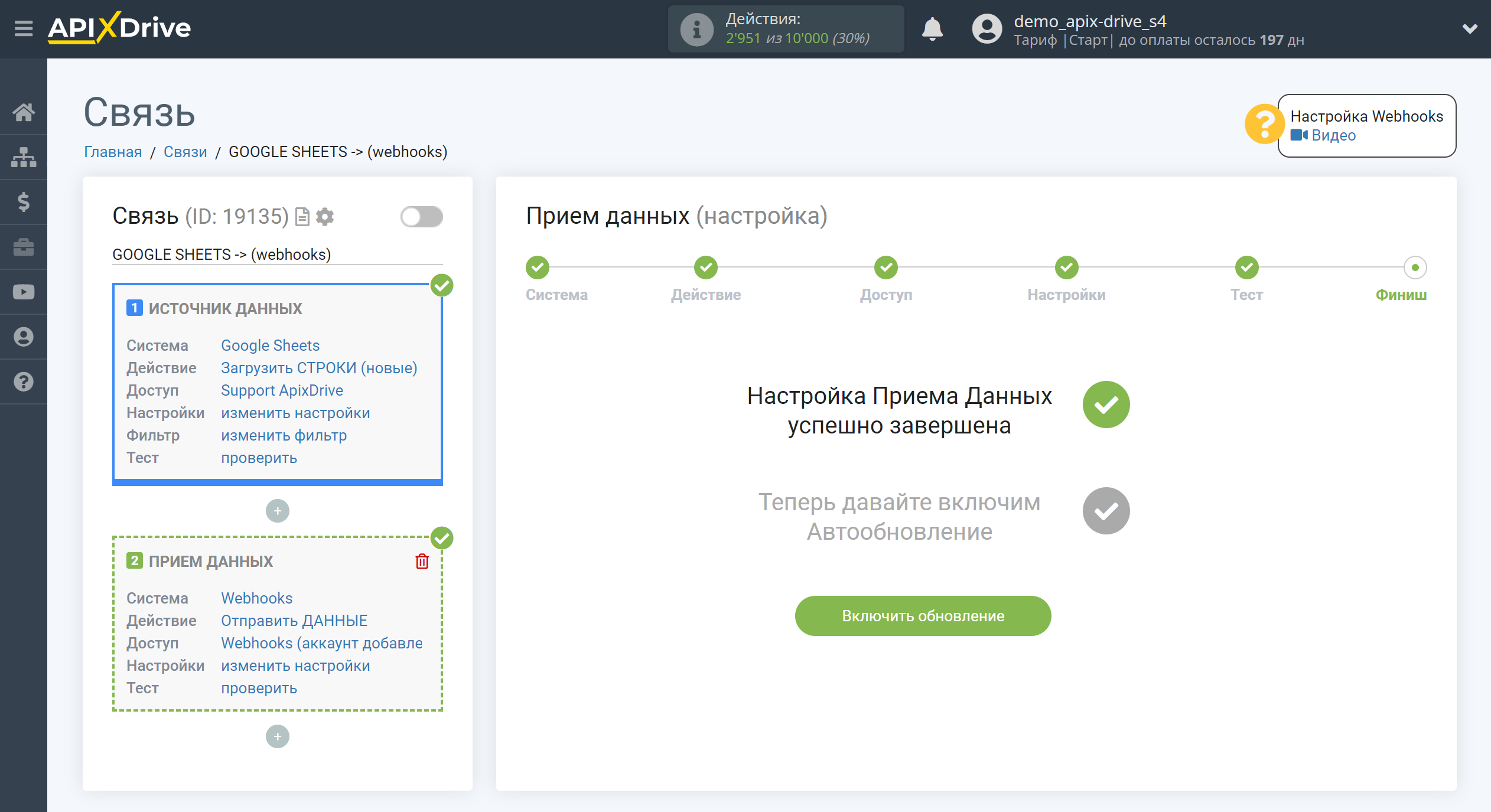
Task: Open notifications bell
Action: (932, 29)
